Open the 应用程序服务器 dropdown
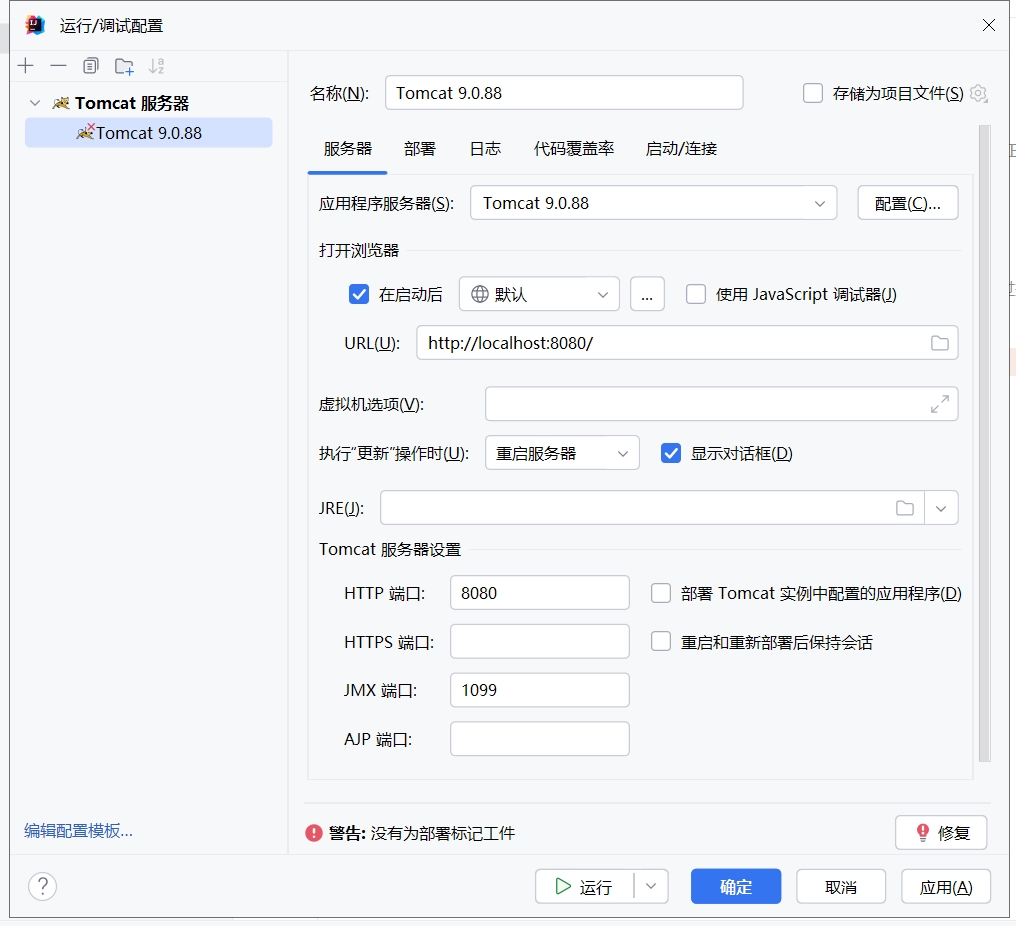The width and height of the screenshot is (1016, 926). pyautogui.click(x=653, y=203)
